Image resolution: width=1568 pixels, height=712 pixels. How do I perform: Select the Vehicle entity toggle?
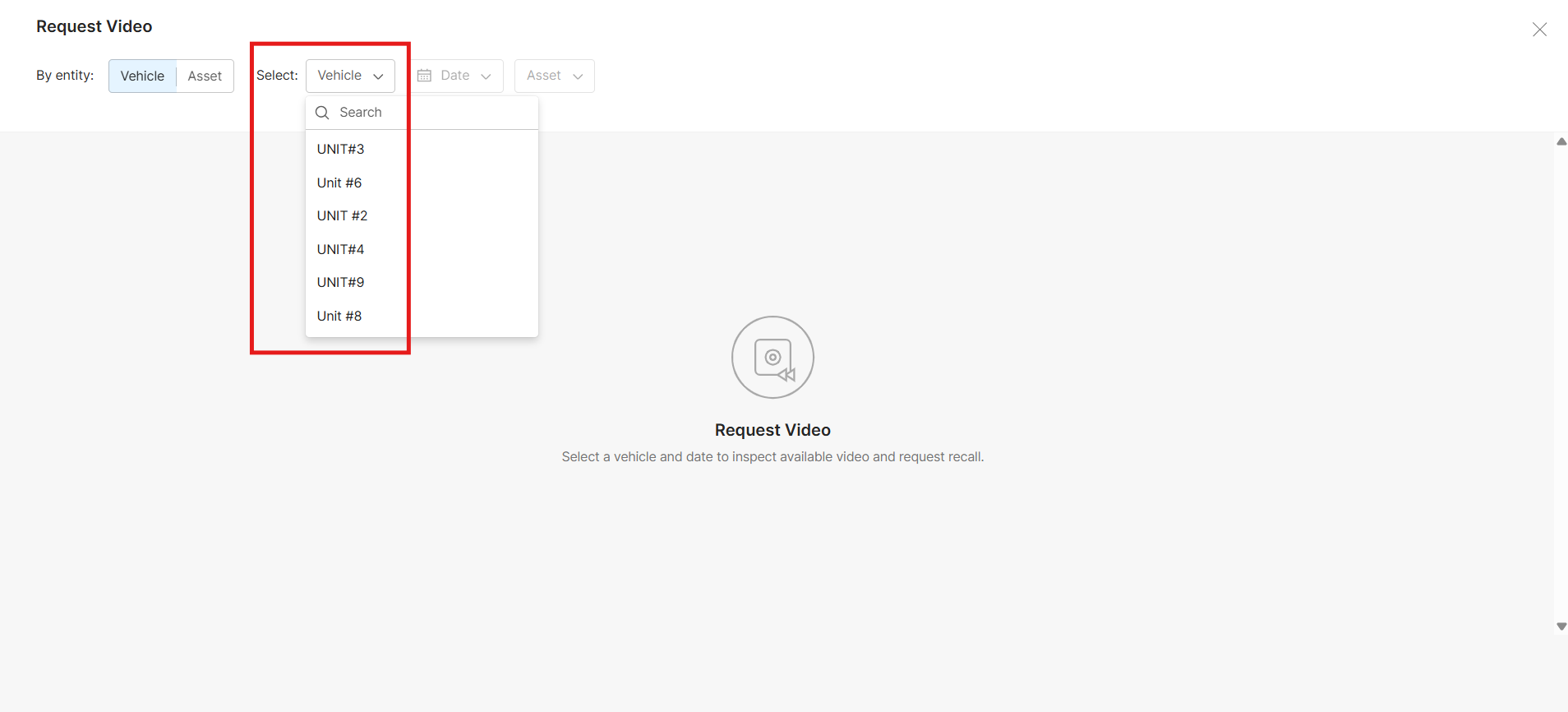click(x=142, y=76)
